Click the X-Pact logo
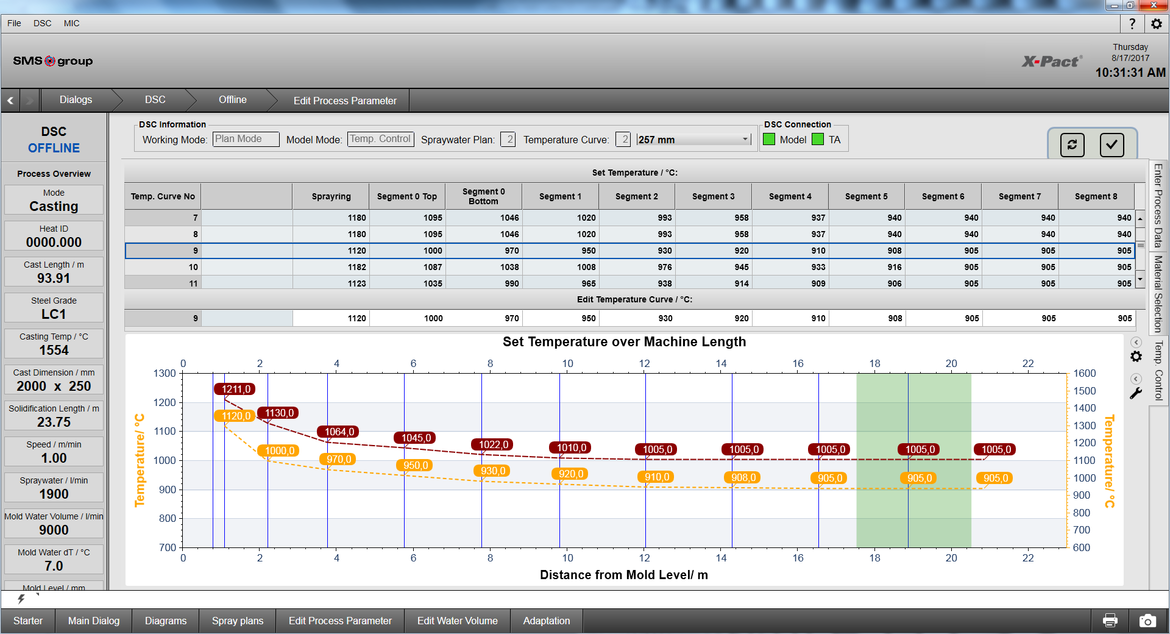The image size is (1170, 634). click(x=1051, y=61)
